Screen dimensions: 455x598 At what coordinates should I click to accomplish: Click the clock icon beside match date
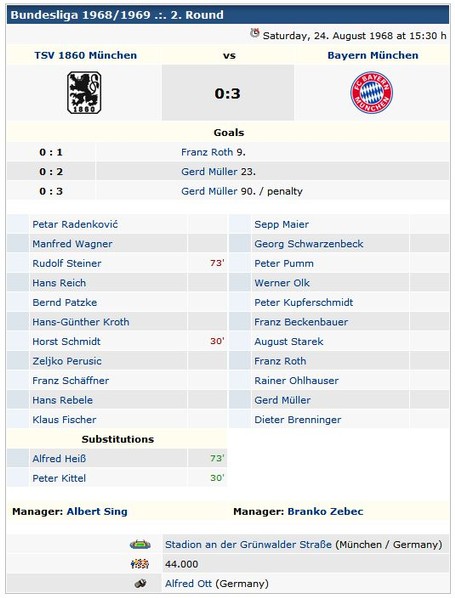point(255,34)
